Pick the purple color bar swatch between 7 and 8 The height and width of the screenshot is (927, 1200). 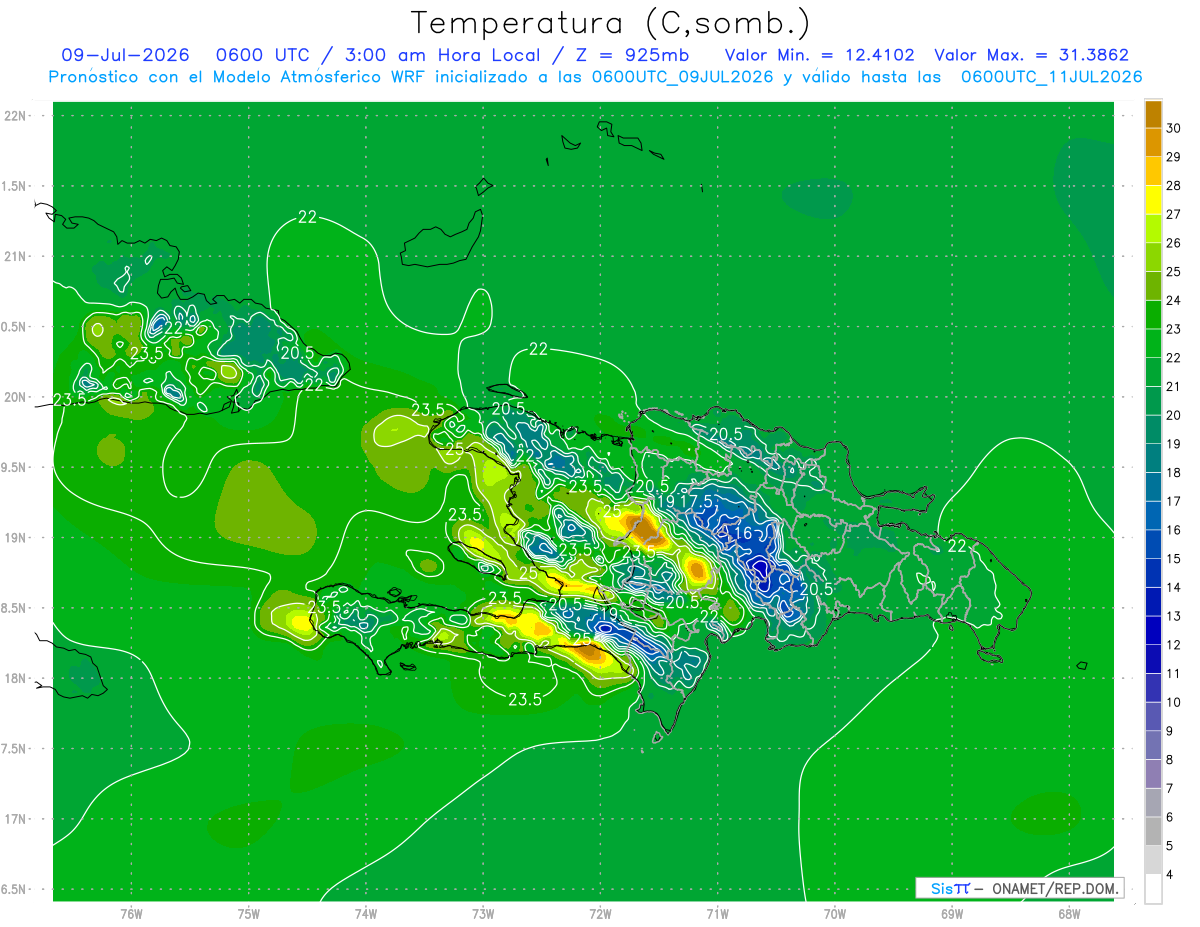[x=1153, y=774]
